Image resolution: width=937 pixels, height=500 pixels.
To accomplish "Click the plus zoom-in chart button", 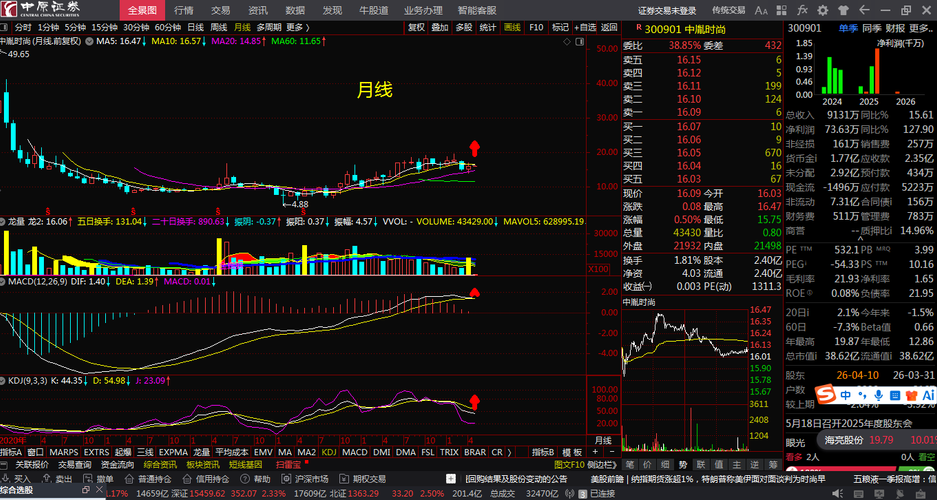I will [595, 452].
